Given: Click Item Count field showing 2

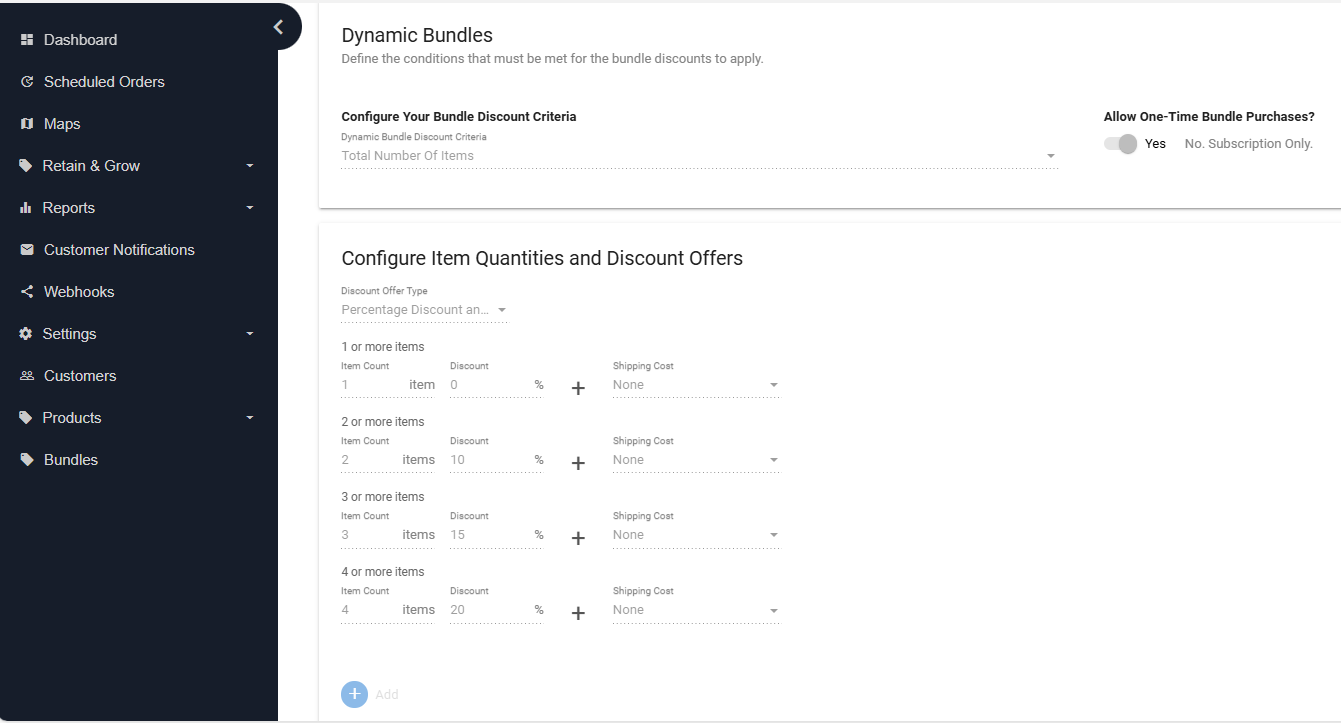Looking at the screenshot, I should 388,460.
